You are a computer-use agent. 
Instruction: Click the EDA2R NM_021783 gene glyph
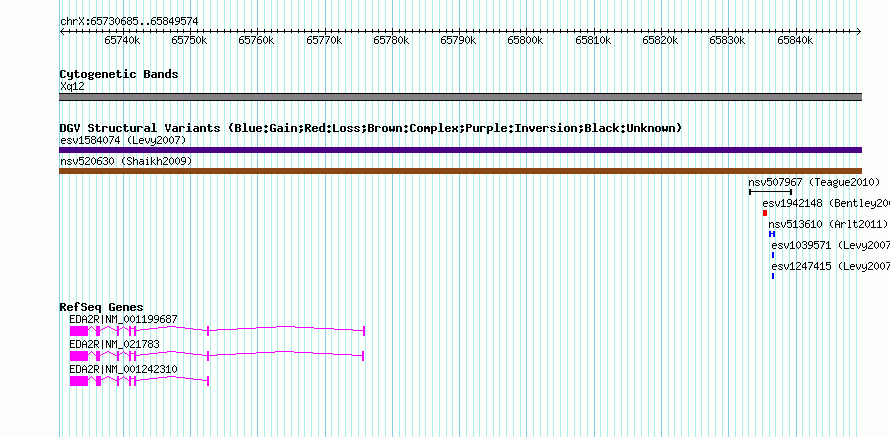pyautogui.click(x=217, y=355)
